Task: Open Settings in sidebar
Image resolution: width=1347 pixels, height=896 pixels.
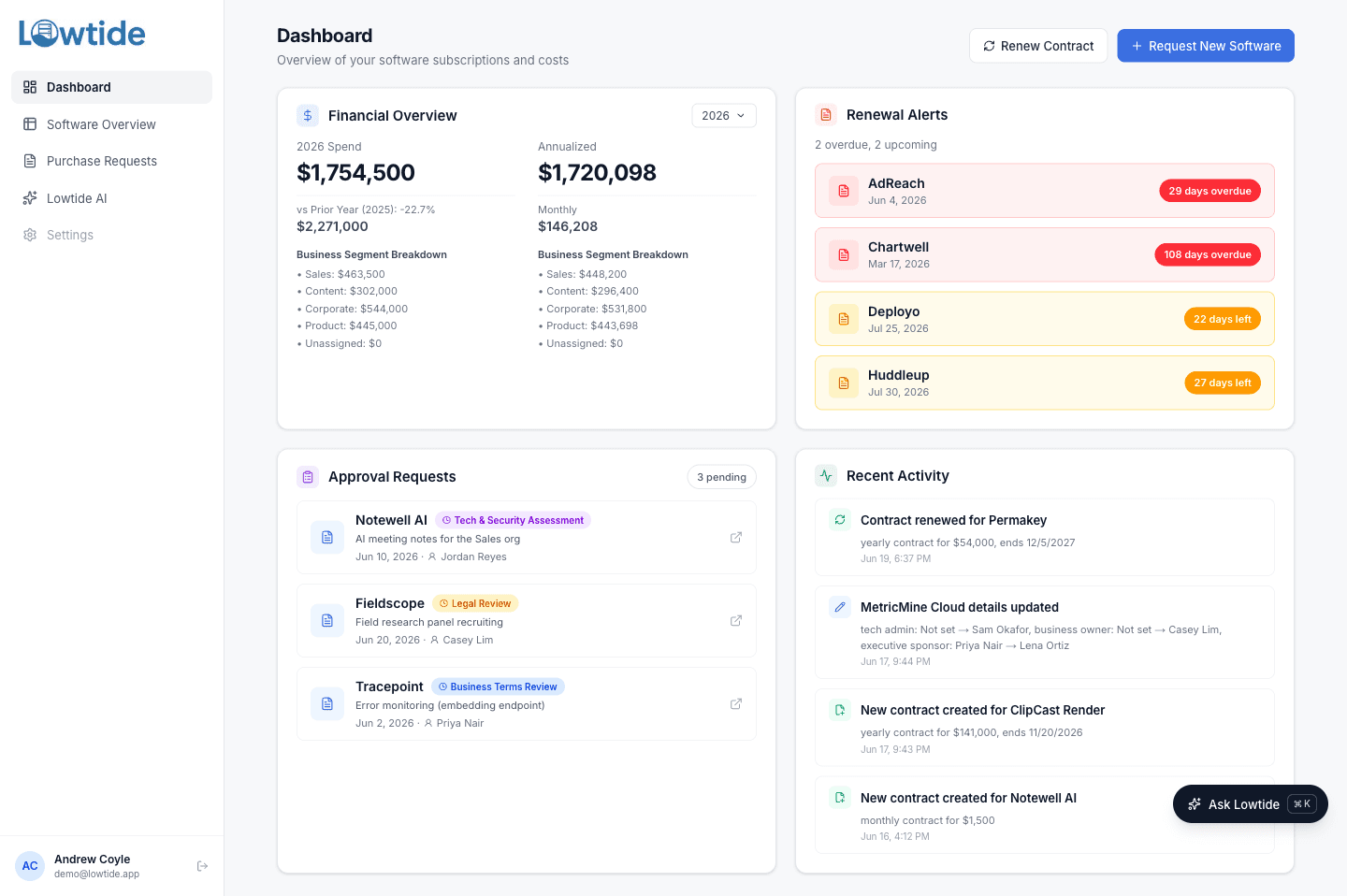Action: pos(111,235)
